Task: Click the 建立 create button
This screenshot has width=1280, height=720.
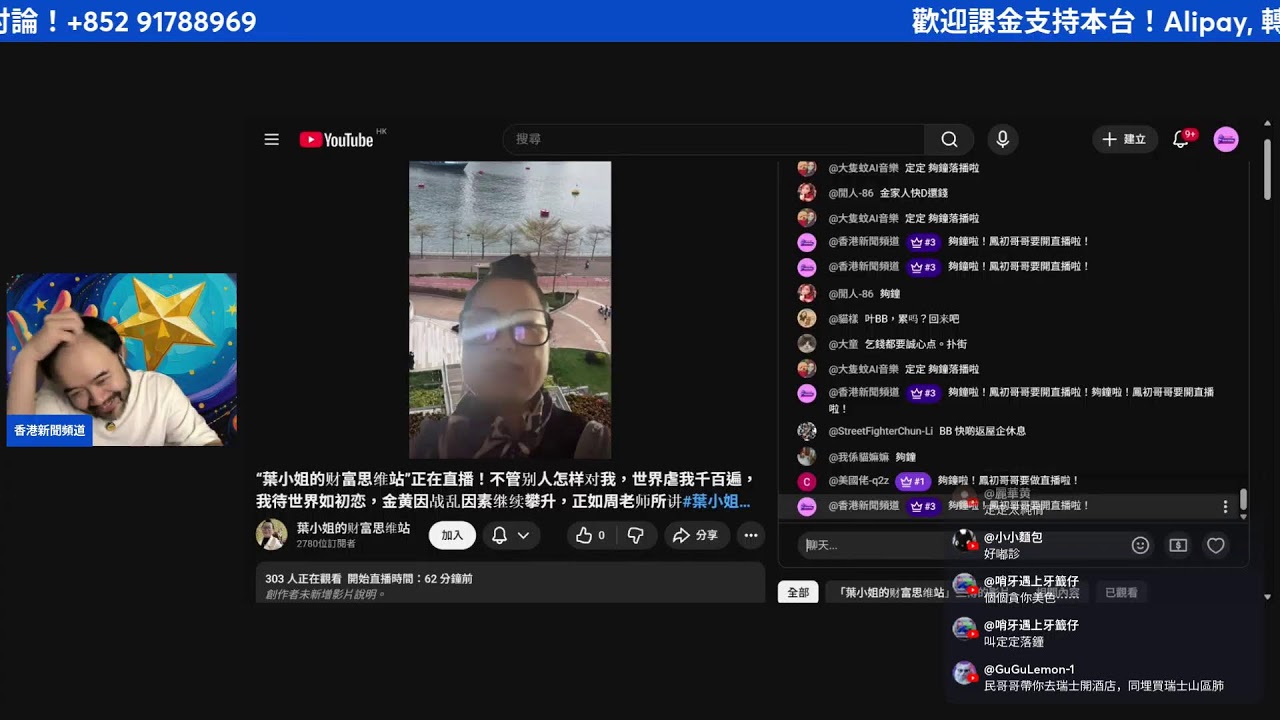Action: [1125, 140]
